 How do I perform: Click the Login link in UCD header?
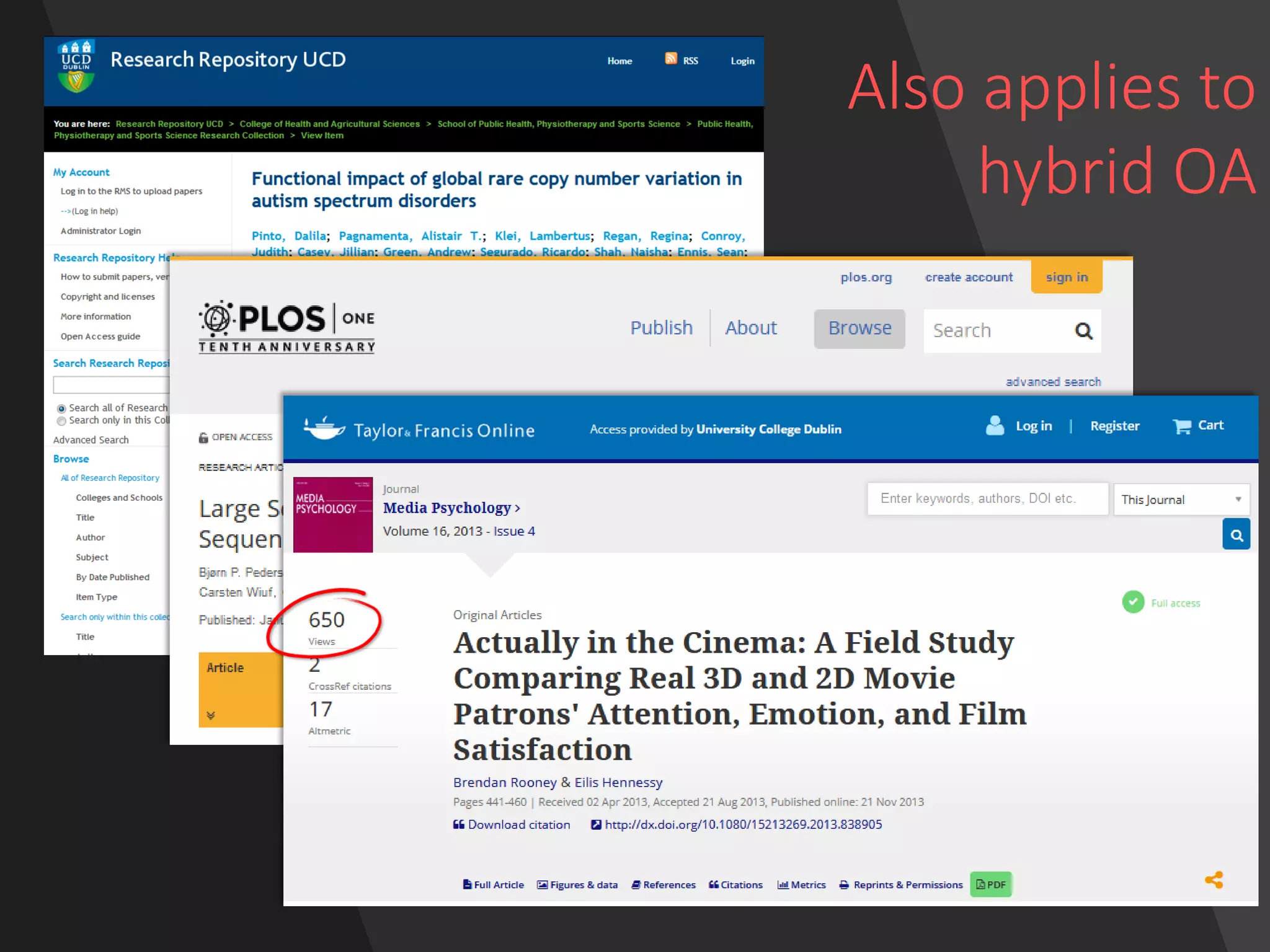tap(742, 61)
